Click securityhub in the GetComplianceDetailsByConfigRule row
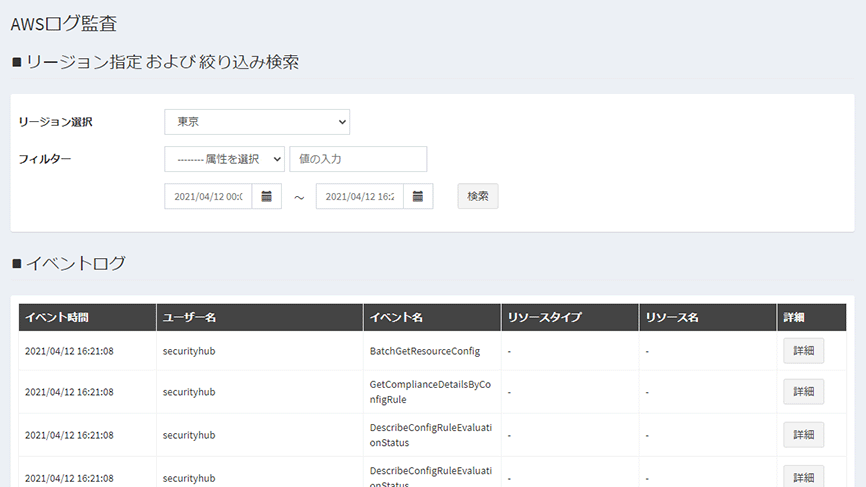 point(189,391)
